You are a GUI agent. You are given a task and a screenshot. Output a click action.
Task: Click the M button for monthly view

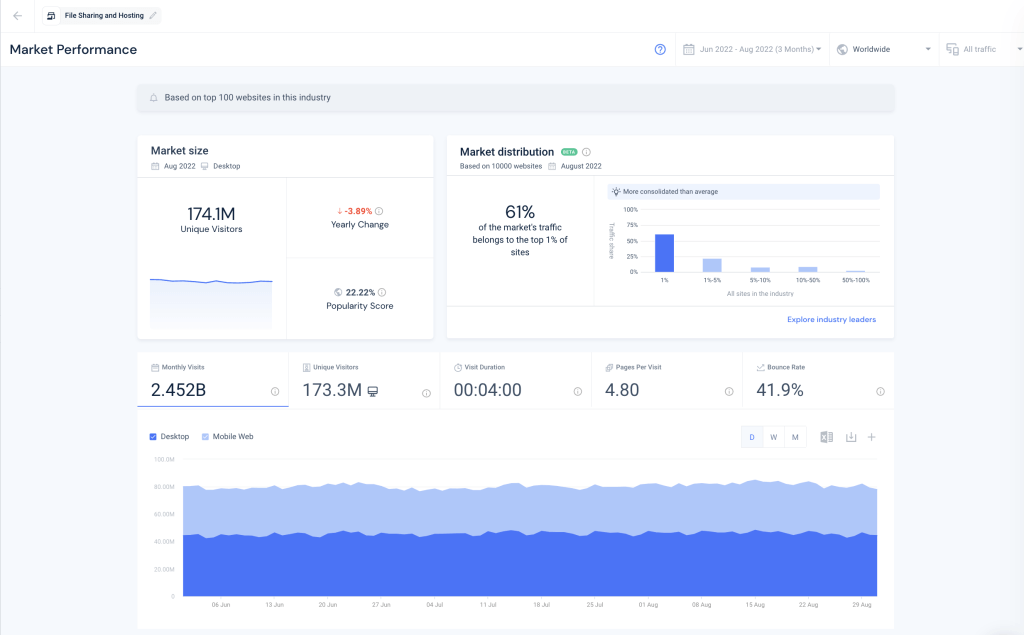pos(795,436)
